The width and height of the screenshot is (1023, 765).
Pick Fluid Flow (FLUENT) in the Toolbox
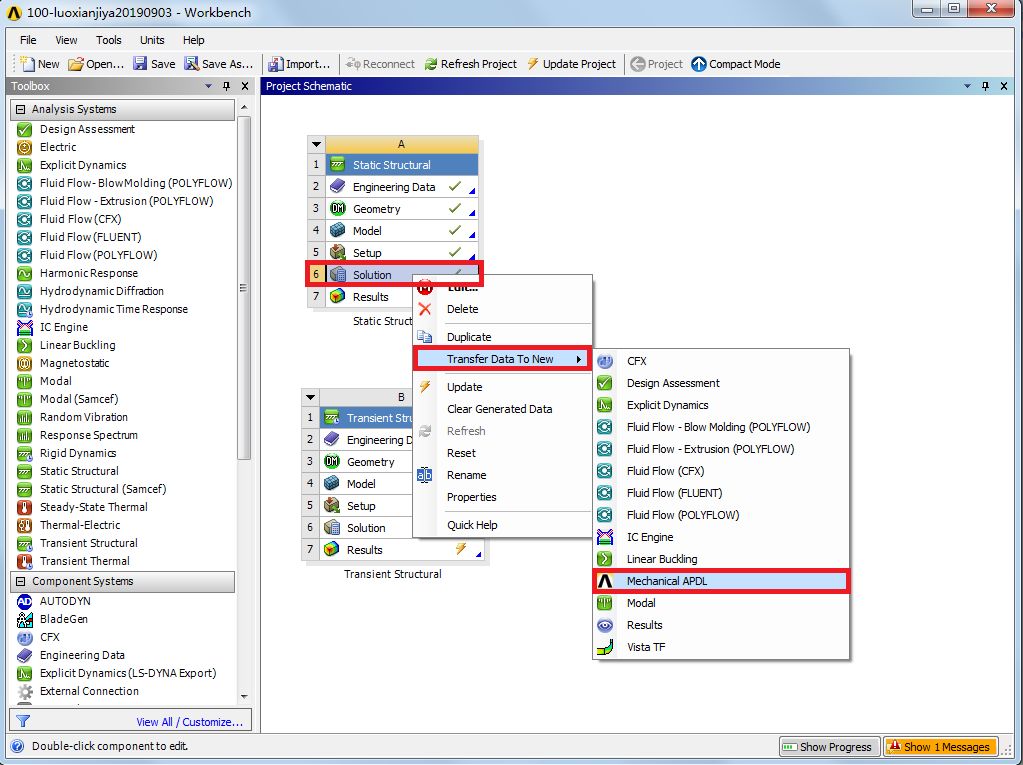coord(90,237)
